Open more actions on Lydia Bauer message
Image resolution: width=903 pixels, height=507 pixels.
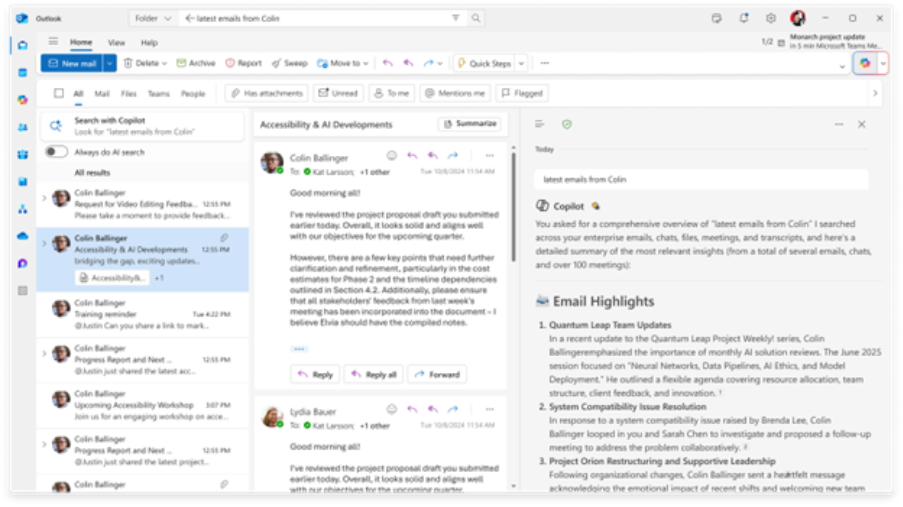(x=490, y=410)
